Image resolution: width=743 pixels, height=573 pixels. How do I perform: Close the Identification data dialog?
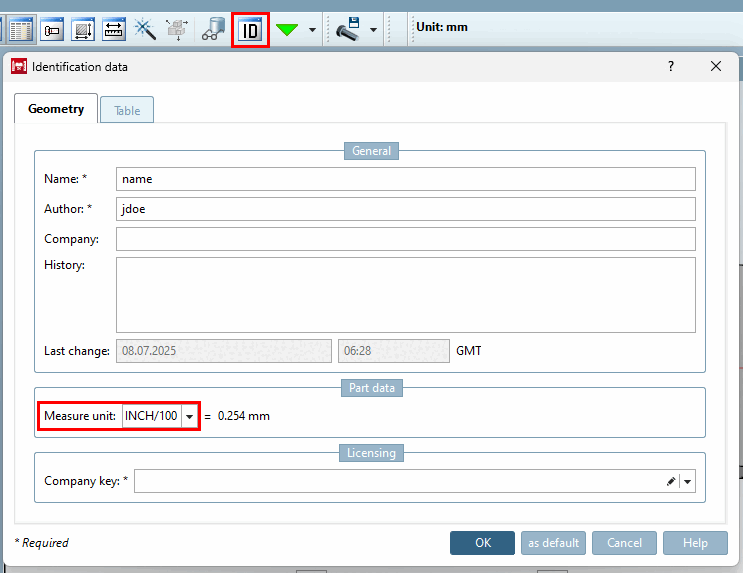[716, 66]
